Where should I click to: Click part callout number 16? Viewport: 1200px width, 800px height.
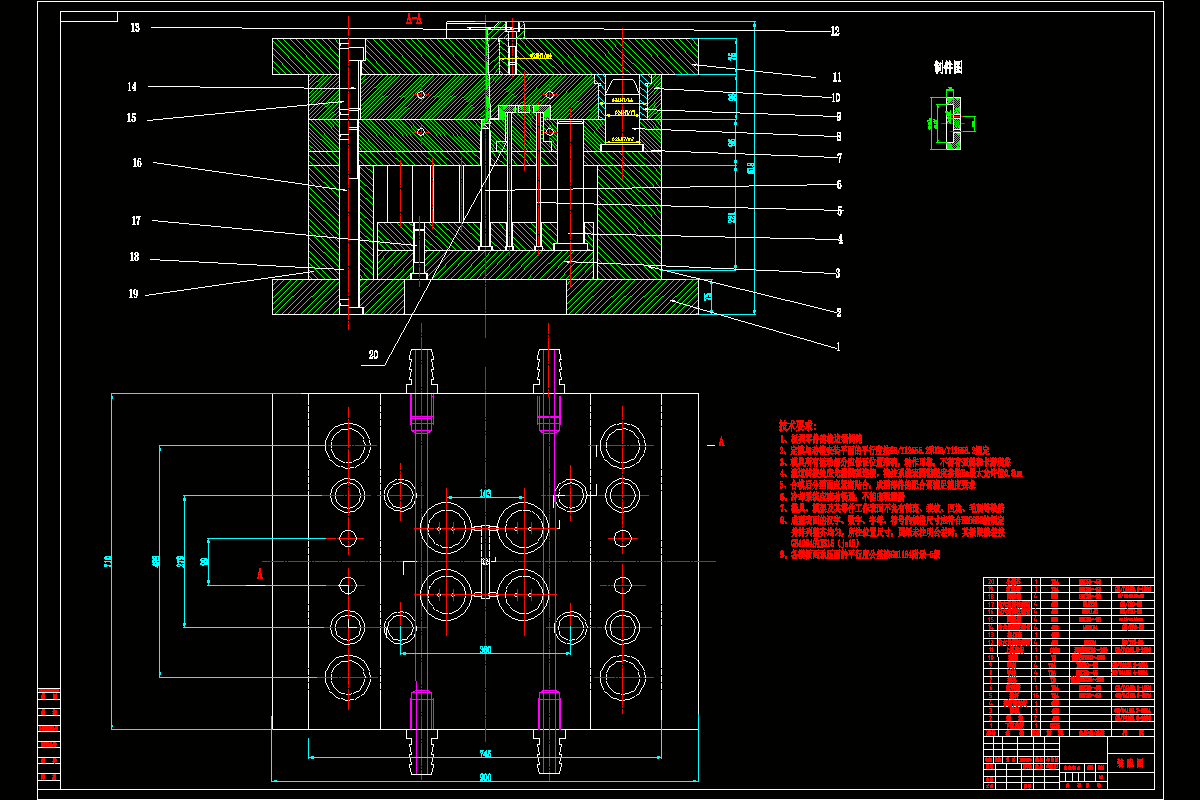[x=136, y=162]
